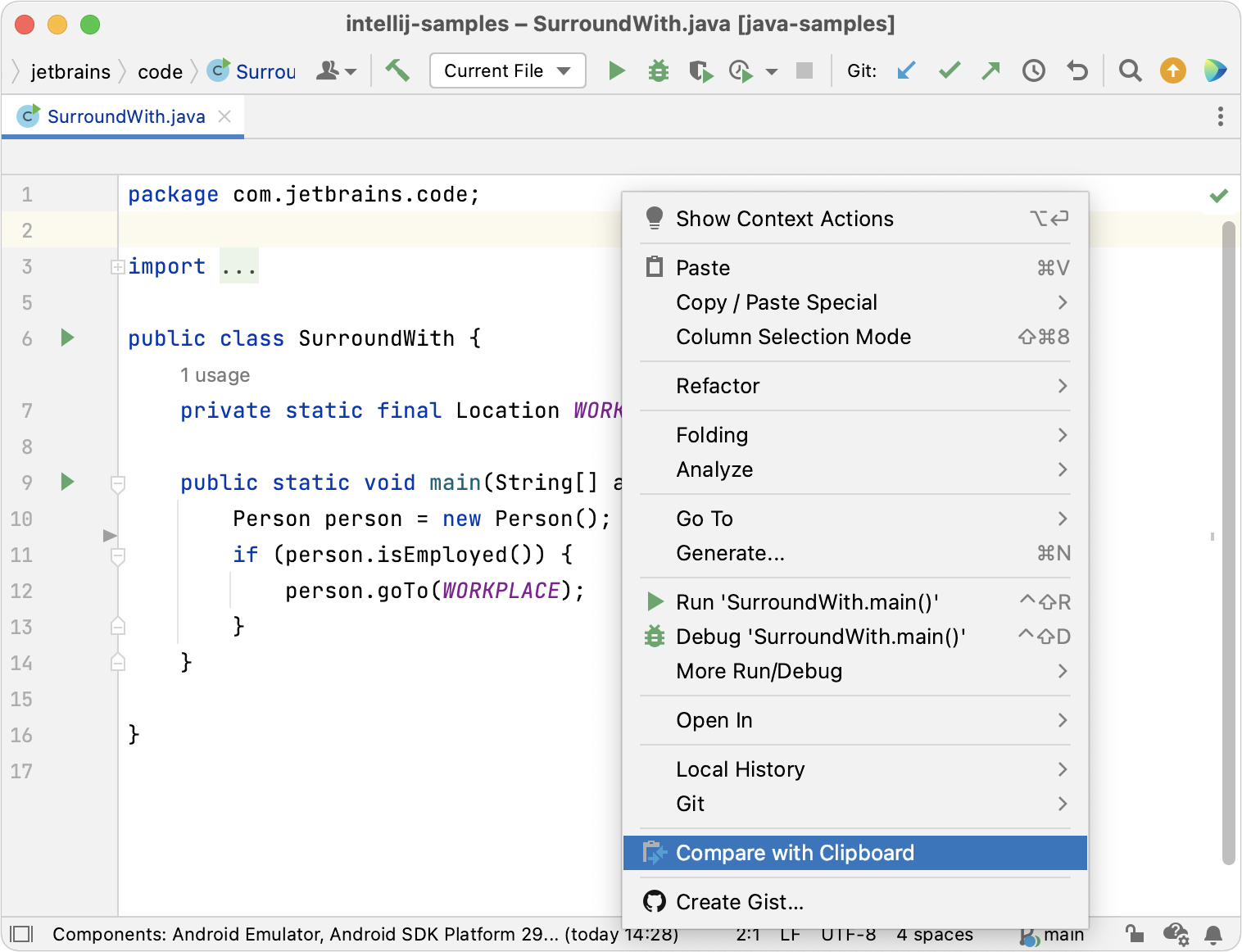1242x952 pixels.
Task: Click the fold end marker on line 13
Action: [x=118, y=627]
